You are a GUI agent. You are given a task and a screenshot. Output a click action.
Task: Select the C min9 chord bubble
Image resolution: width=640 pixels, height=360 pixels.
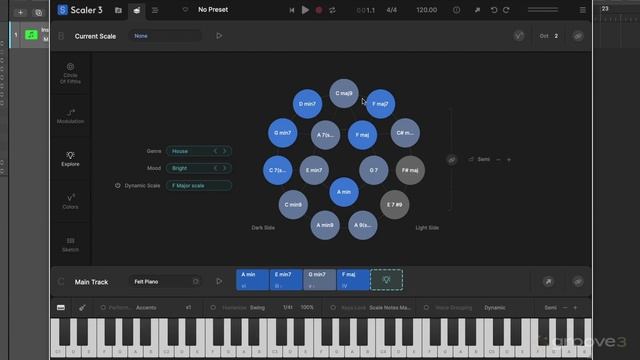point(293,204)
